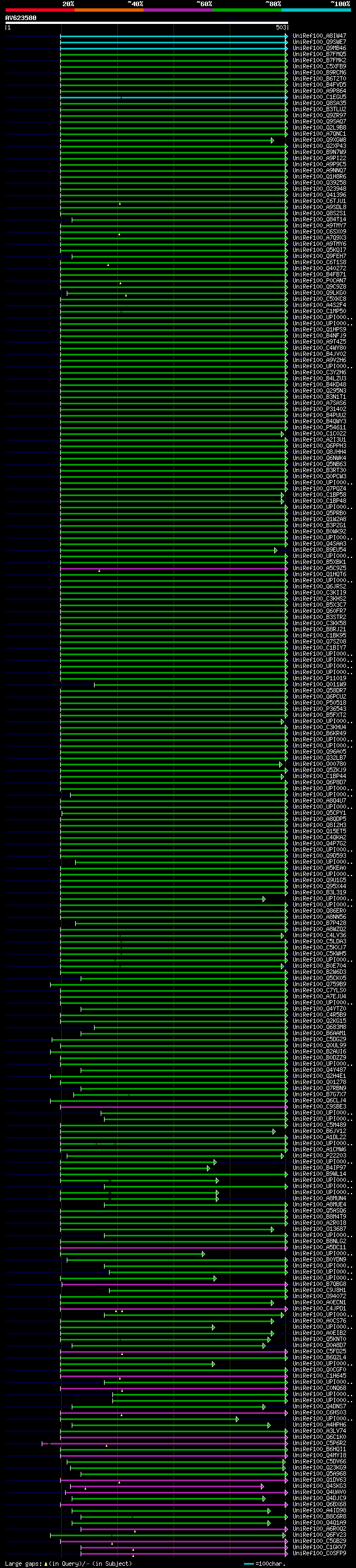Select the UniRef100_Q9ZR97 label

pyautogui.click(x=319, y=116)
